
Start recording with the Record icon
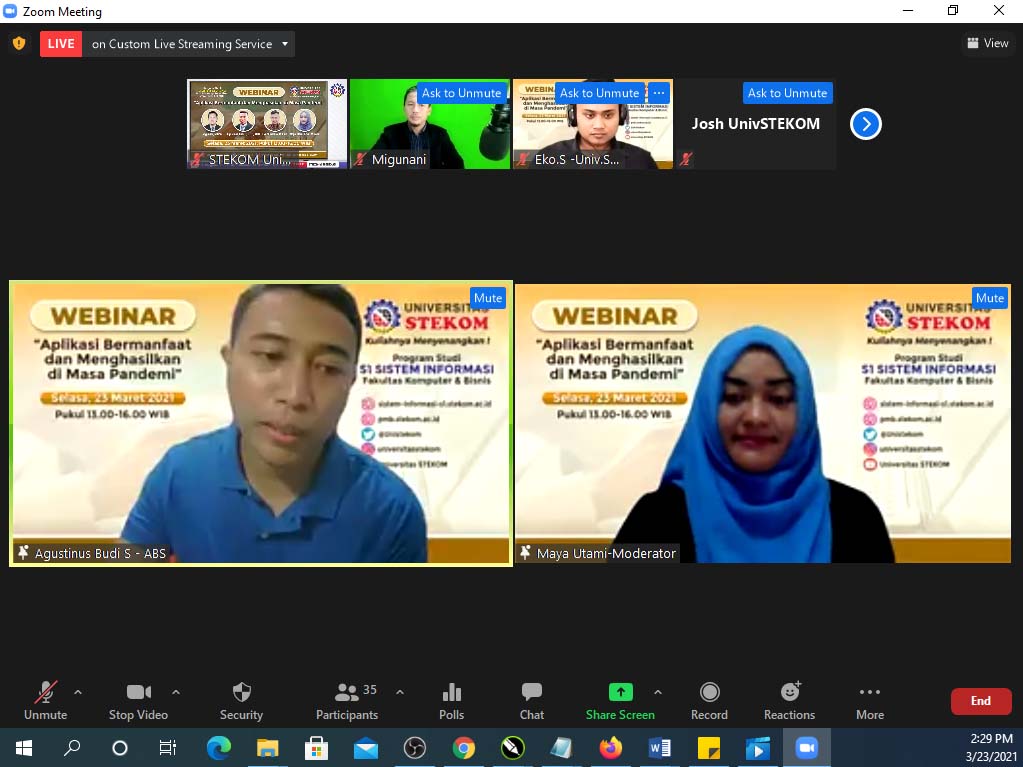[709, 700]
